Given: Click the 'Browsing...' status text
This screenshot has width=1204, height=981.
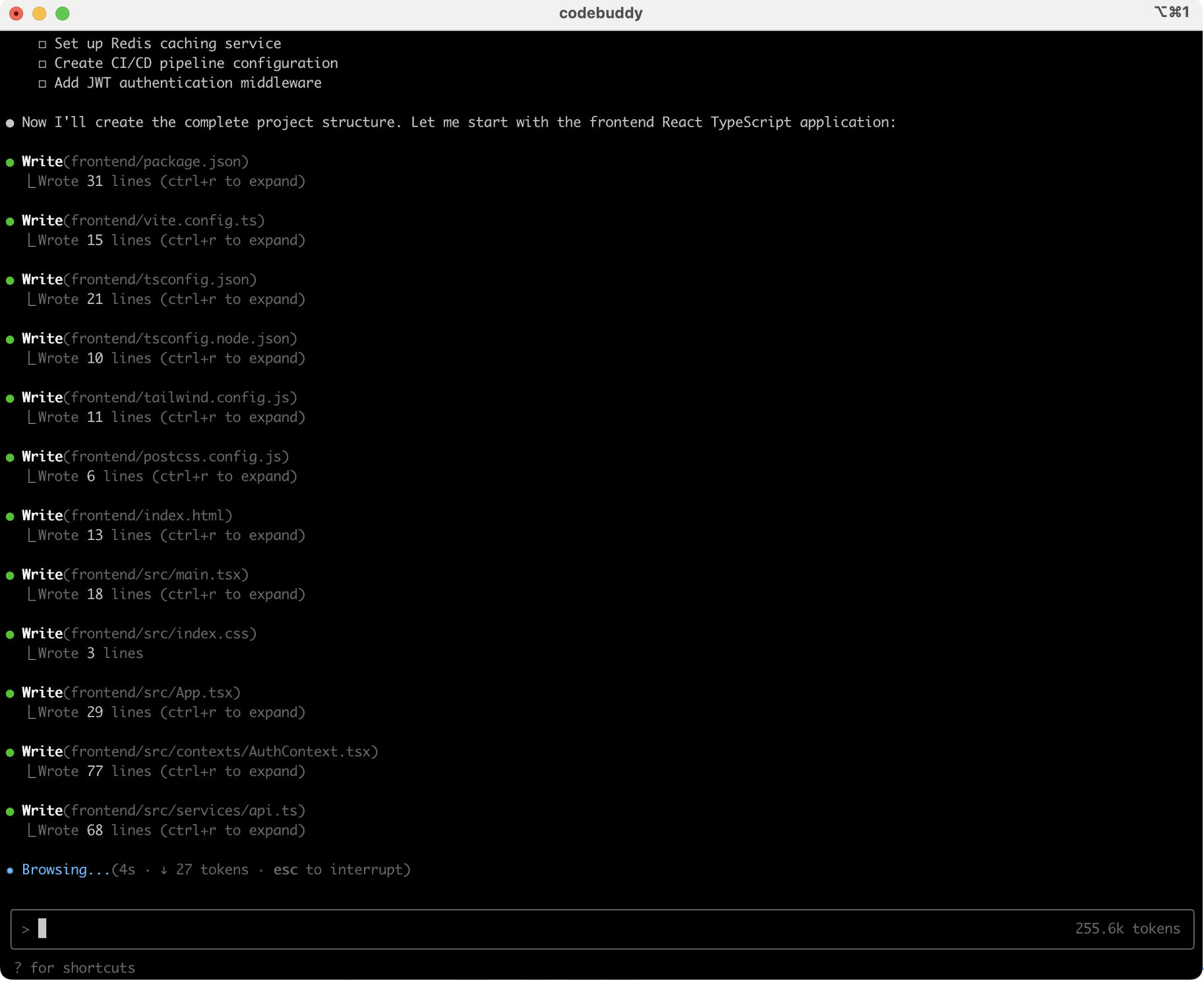Looking at the screenshot, I should click(66, 870).
